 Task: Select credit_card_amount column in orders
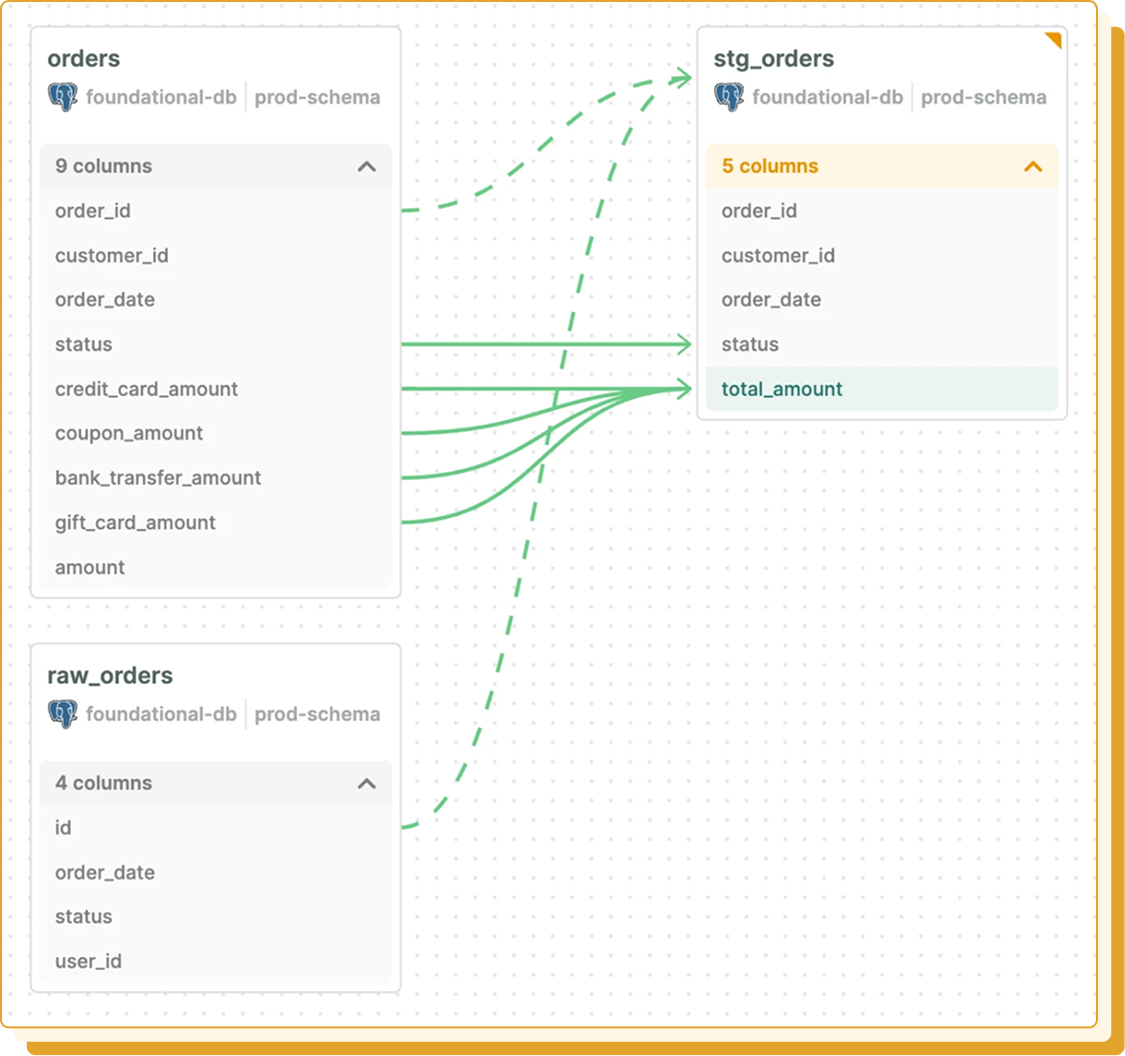pos(216,389)
